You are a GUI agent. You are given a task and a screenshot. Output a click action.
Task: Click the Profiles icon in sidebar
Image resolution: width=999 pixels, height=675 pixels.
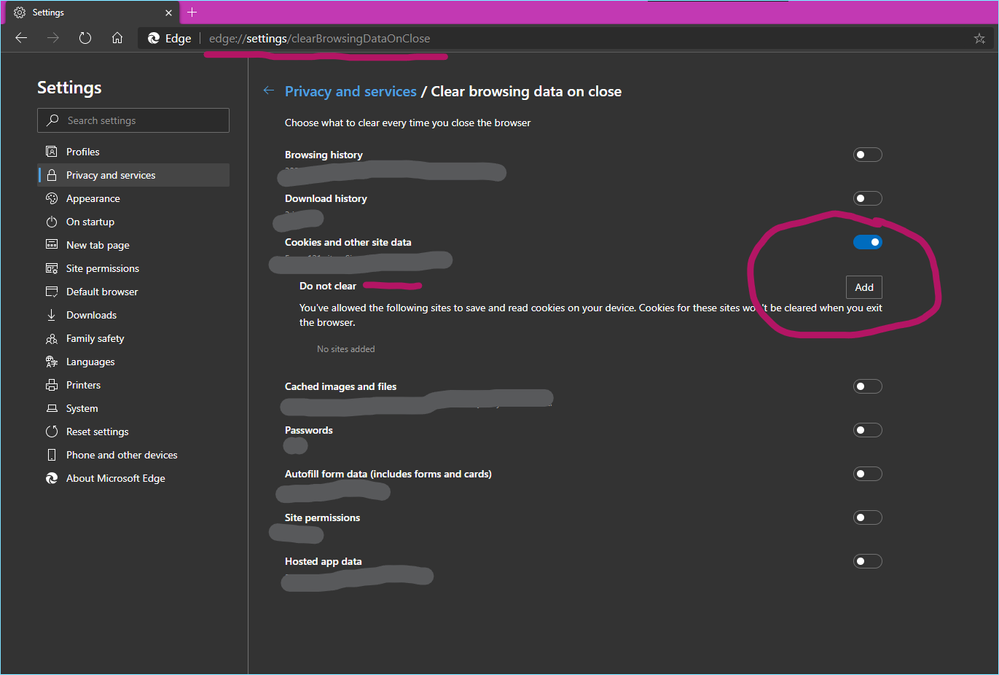tap(52, 152)
